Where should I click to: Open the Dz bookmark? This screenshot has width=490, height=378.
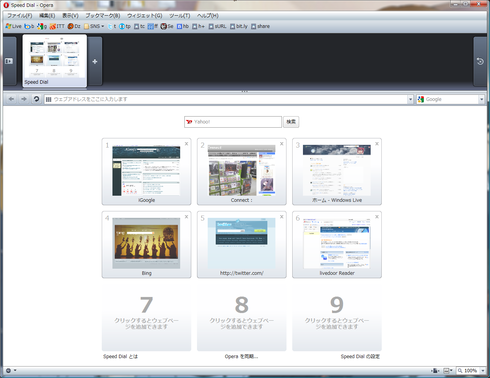74,26
